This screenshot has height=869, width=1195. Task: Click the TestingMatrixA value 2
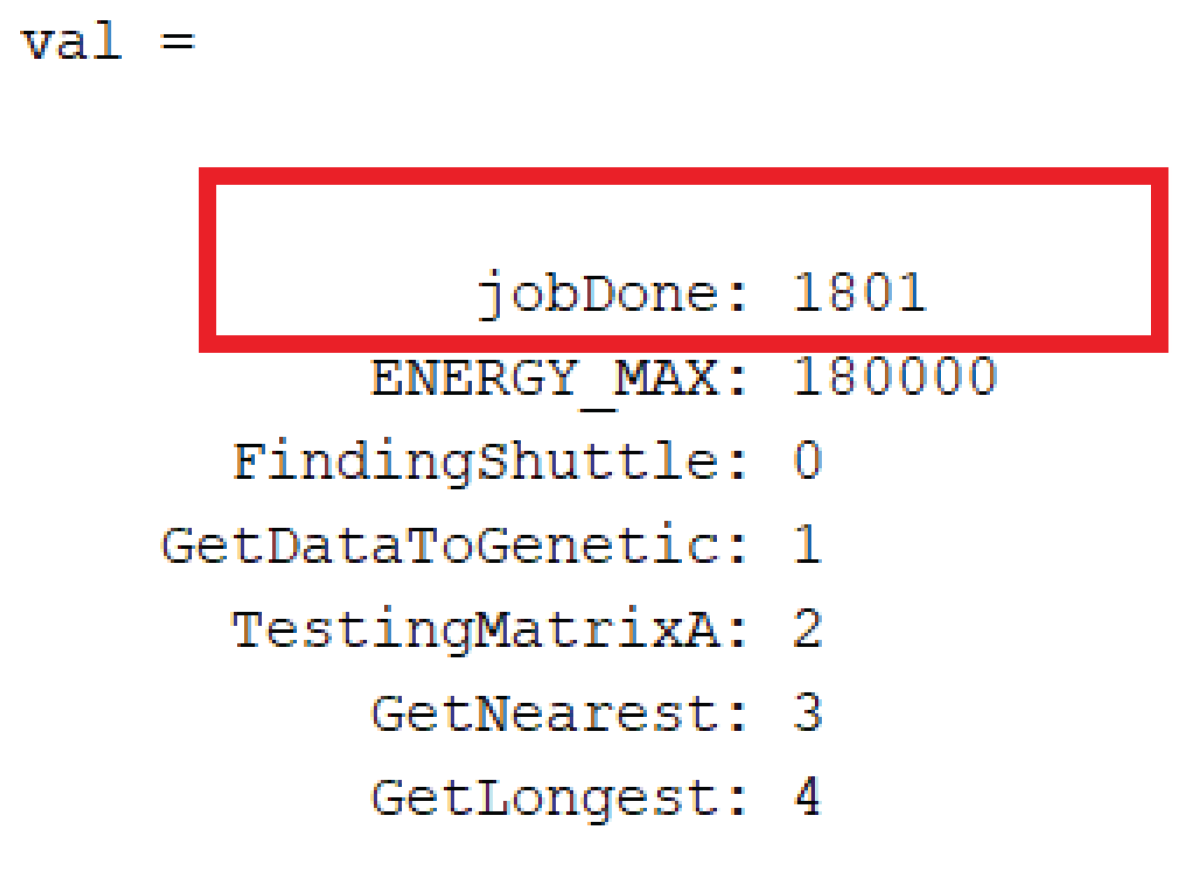(x=808, y=631)
